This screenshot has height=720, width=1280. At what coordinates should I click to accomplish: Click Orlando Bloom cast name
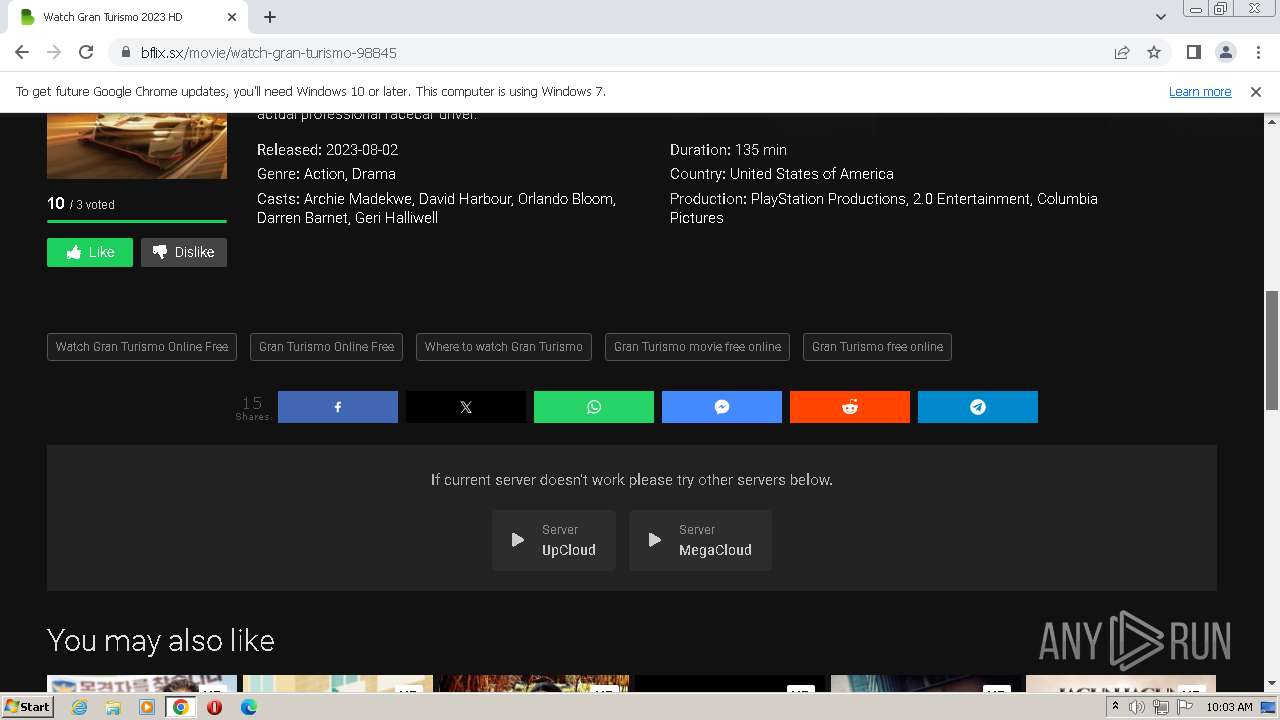(565, 199)
